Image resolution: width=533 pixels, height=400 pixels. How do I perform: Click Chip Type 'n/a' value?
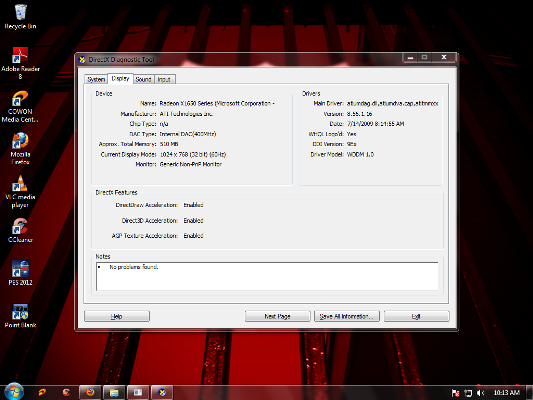click(x=164, y=124)
